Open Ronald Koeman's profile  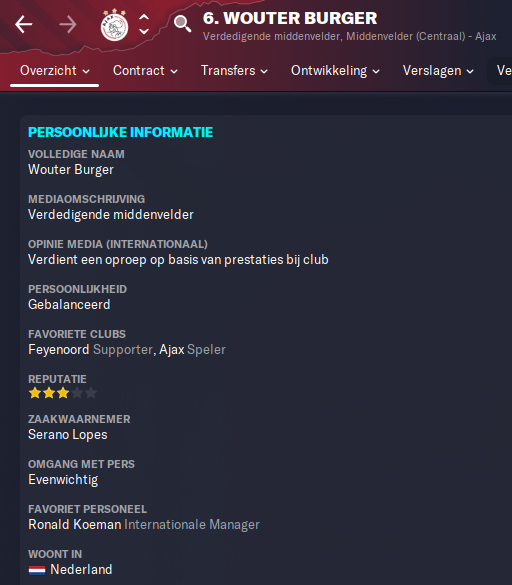tap(75, 525)
